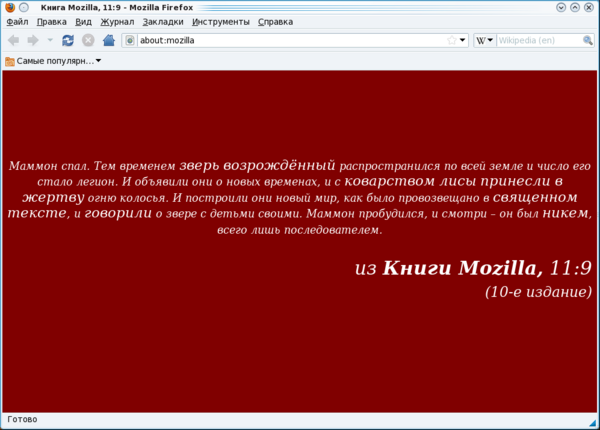The width and height of the screenshot is (600, 430).
Task: Click the Forward navigation arrow
Action: tap(33, 41)
